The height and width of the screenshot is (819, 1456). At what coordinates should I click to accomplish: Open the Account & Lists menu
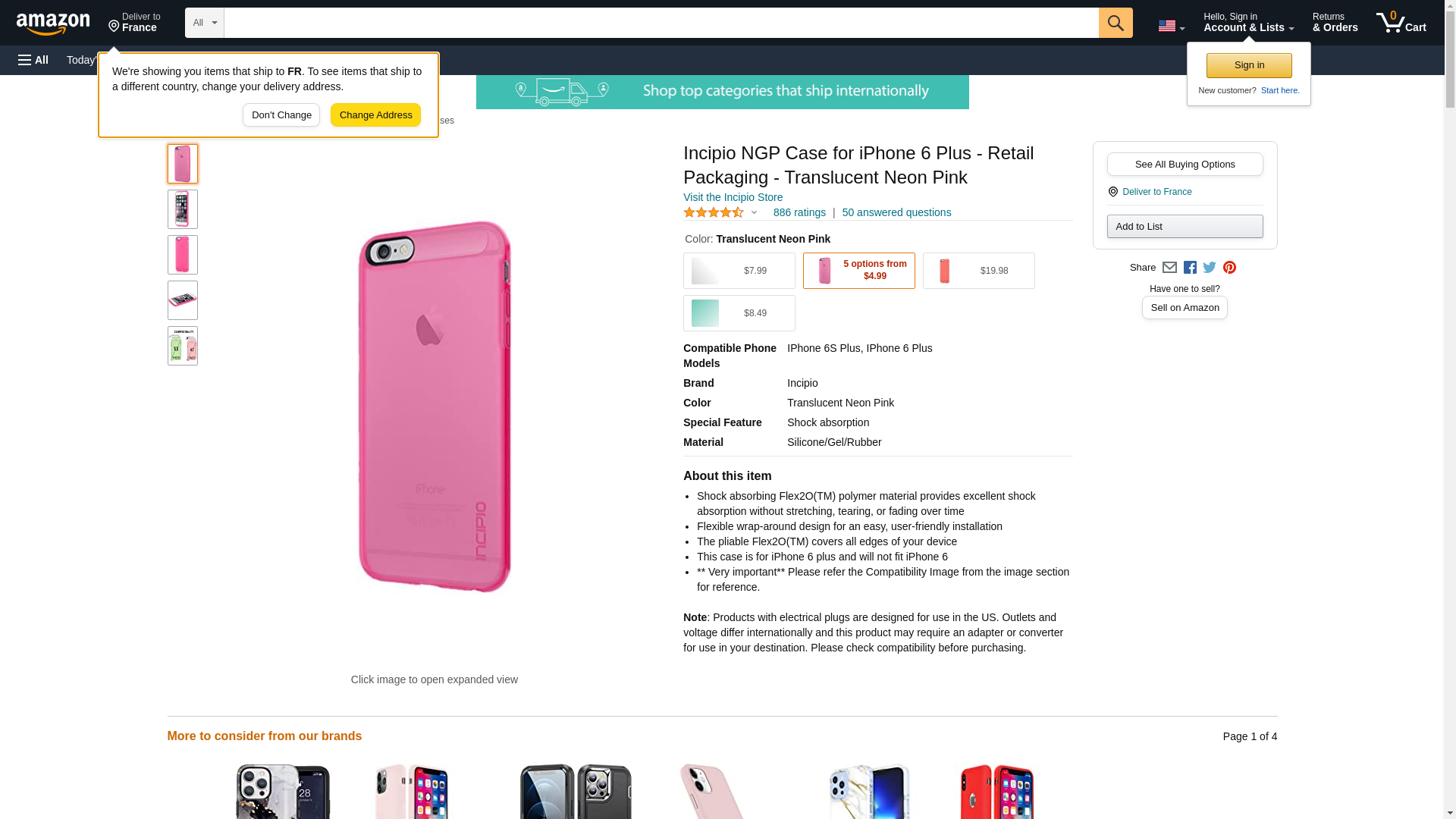1248,23
